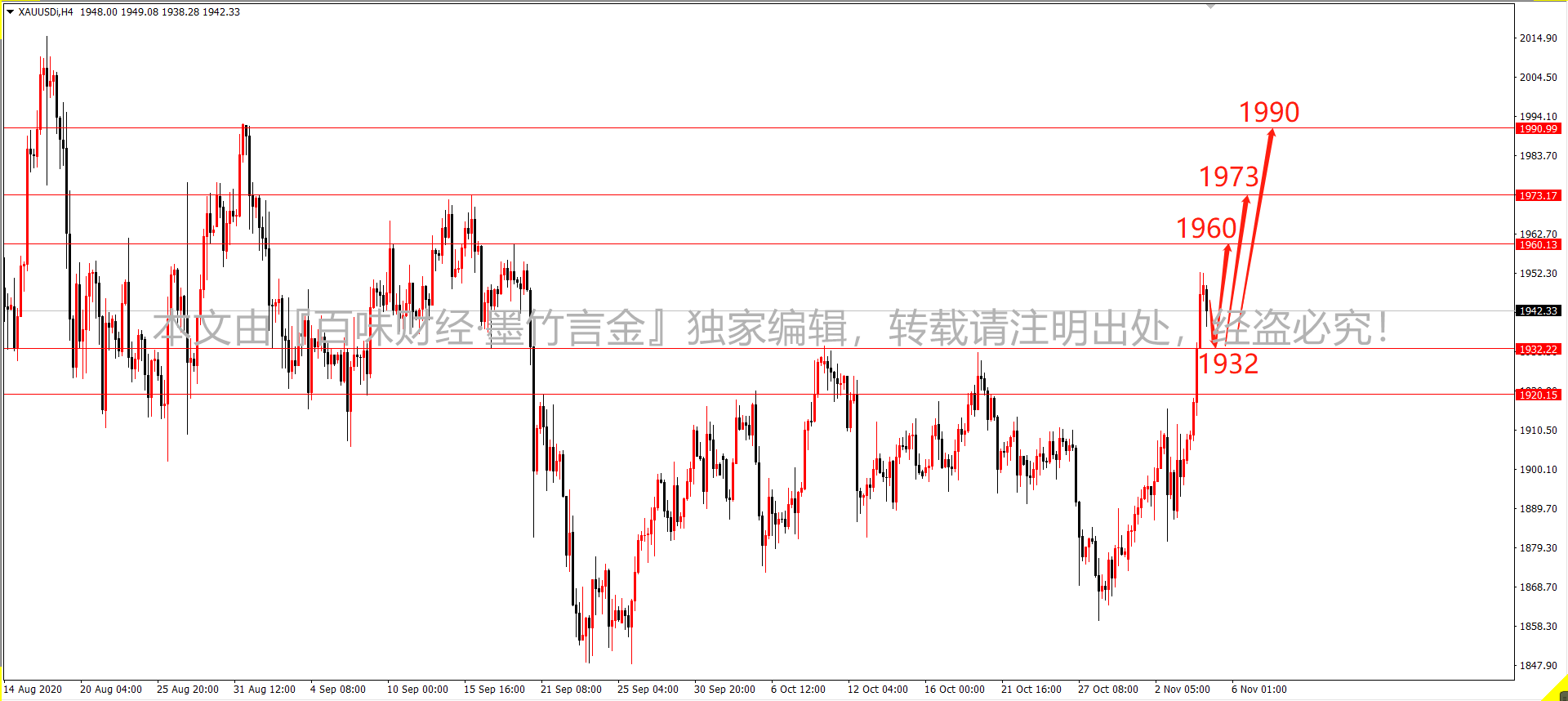The height and width of the screenshot is (701, 1568).
Task: Click price scale value 1847.90
Action: click(1538, 665)
